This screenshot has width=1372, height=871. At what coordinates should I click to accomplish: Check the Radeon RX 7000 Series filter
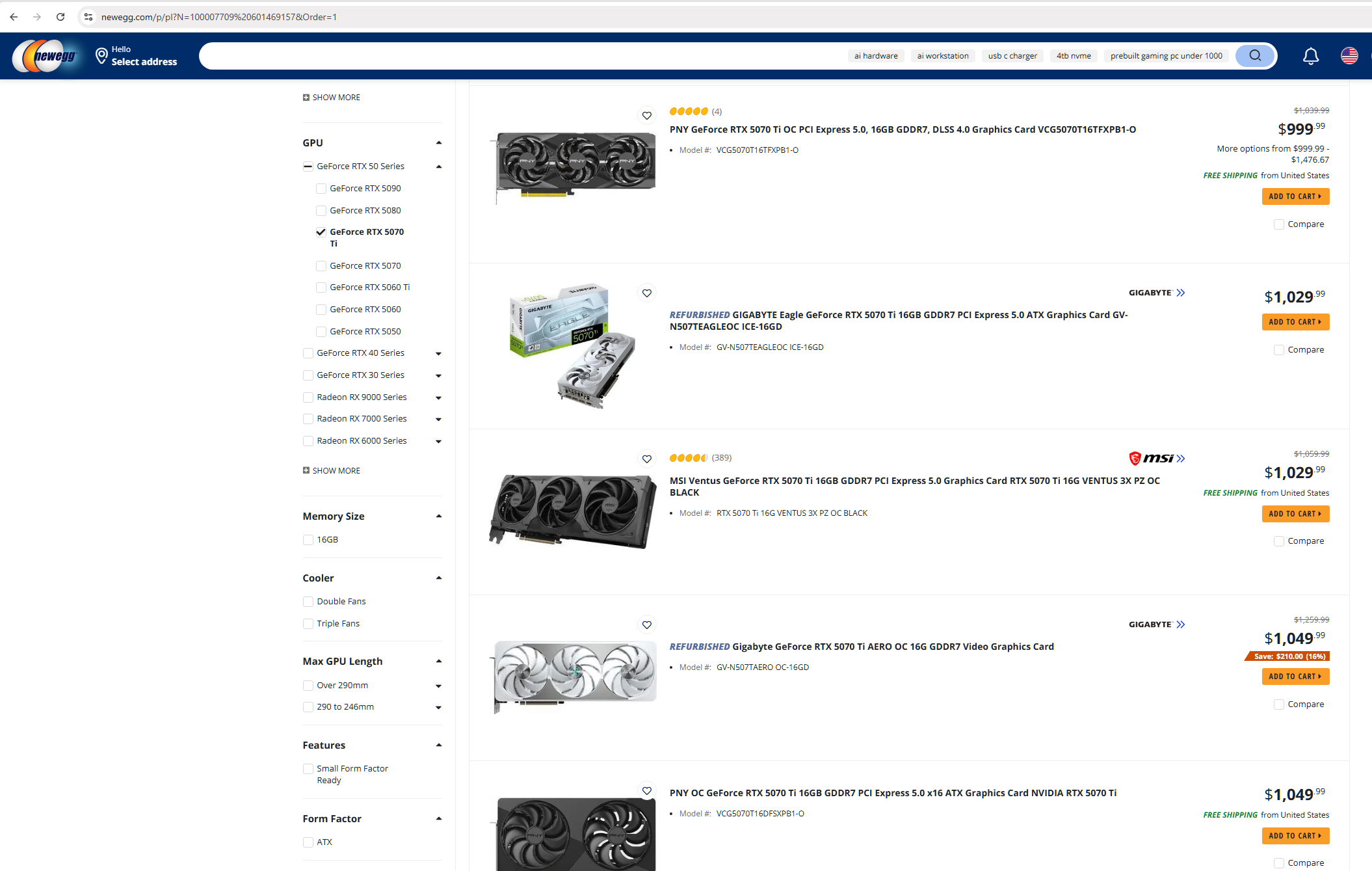[x=308, y=420]
